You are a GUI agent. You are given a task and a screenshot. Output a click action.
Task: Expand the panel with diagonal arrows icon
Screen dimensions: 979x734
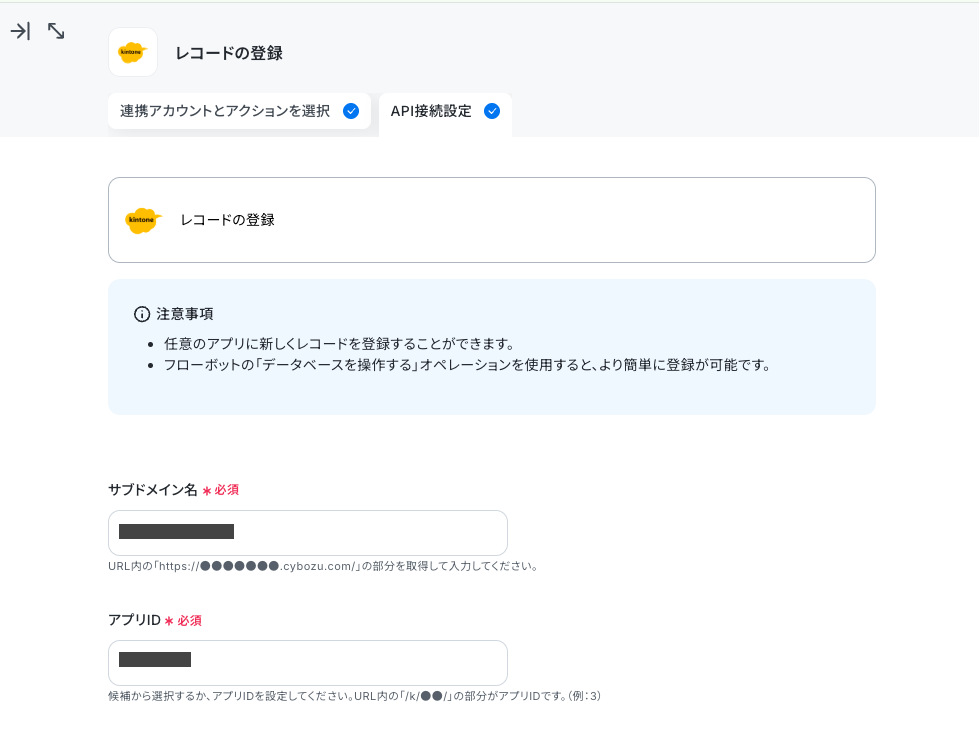pyautogui.click(x=56, y=31)
